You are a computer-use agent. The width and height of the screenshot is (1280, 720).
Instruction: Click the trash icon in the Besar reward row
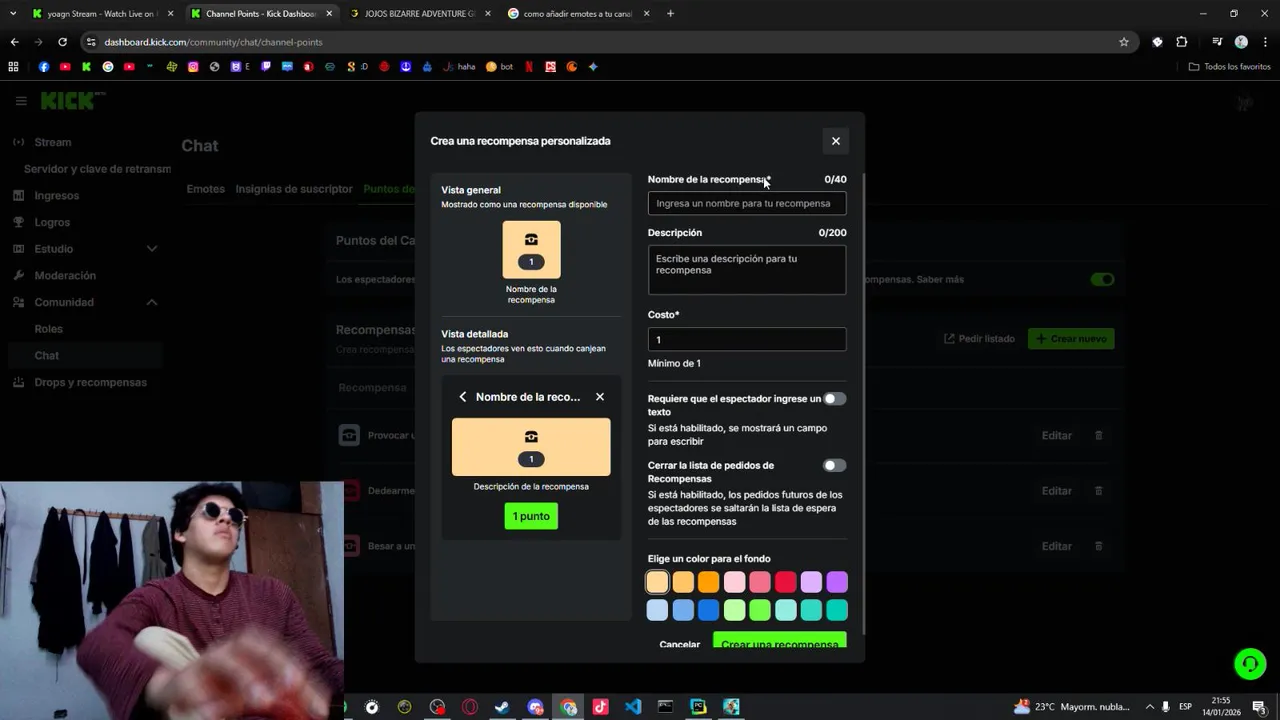(1099, 546)
